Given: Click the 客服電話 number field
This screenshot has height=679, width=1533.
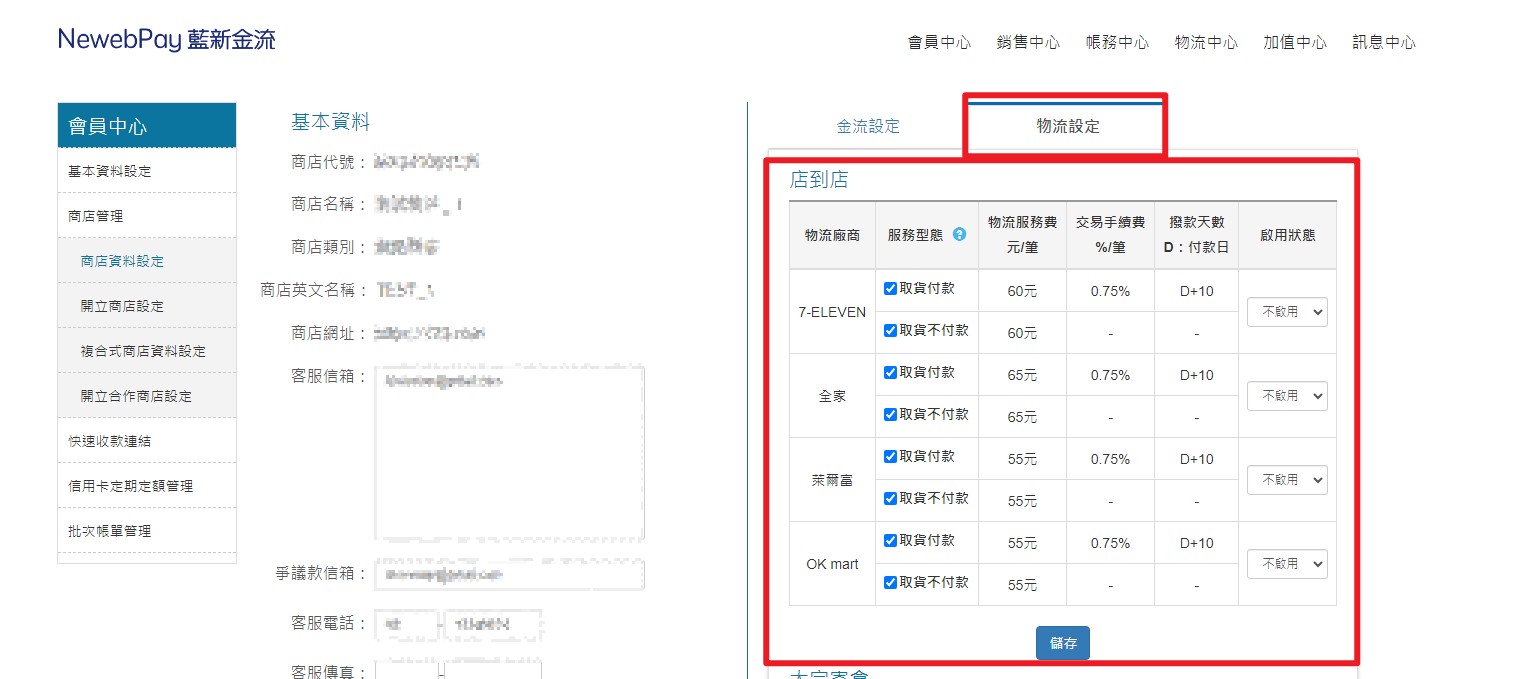Looking at the screenshot, I should [x=494, y=625].
